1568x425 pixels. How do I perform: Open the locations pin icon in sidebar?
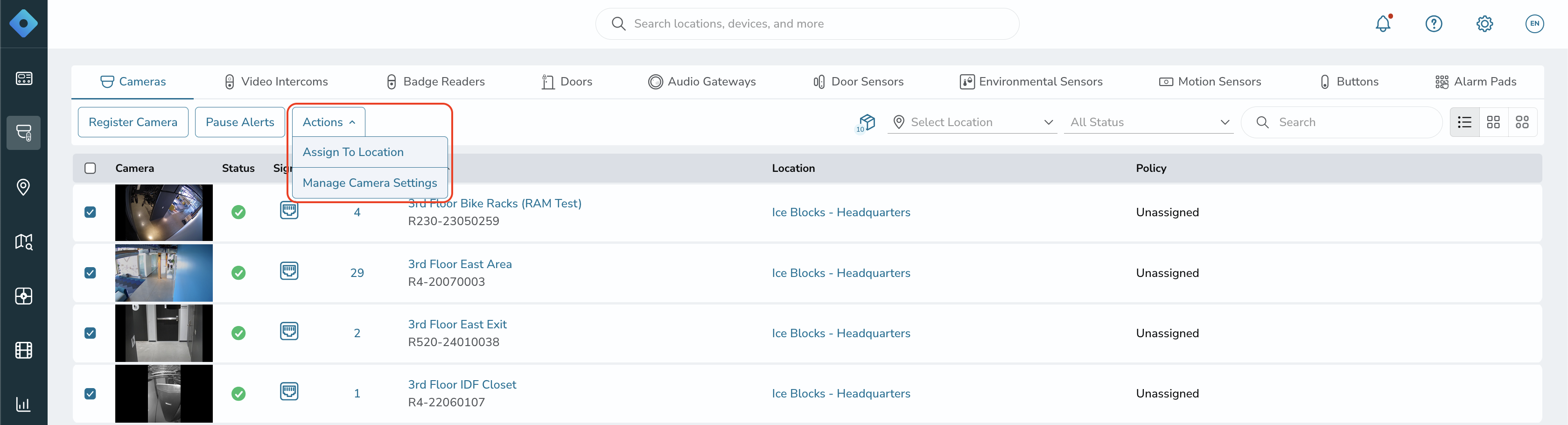tap(24, 187)
